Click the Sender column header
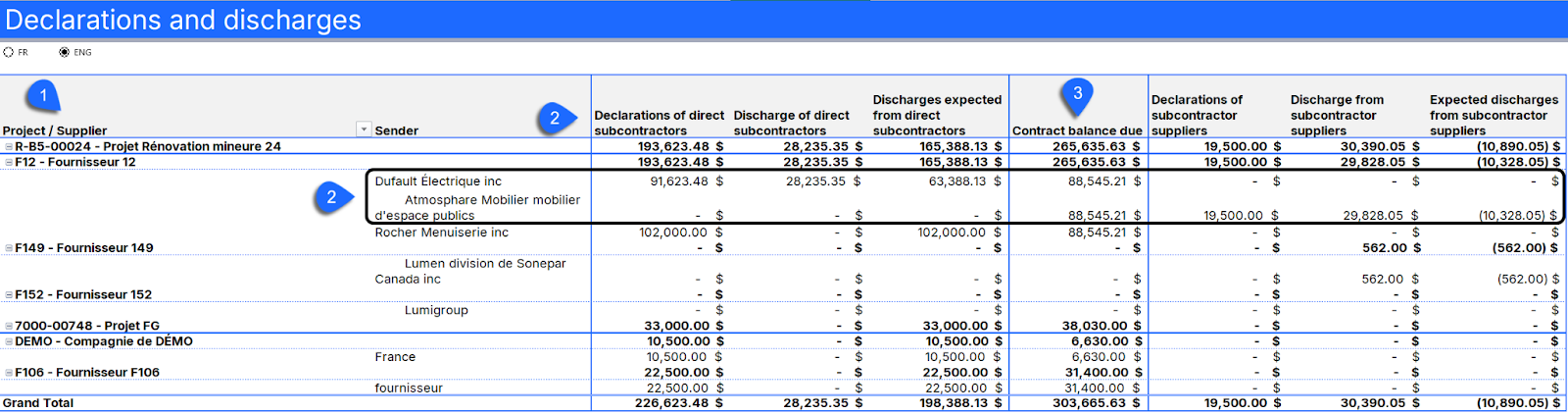 [x=396, y=130]
